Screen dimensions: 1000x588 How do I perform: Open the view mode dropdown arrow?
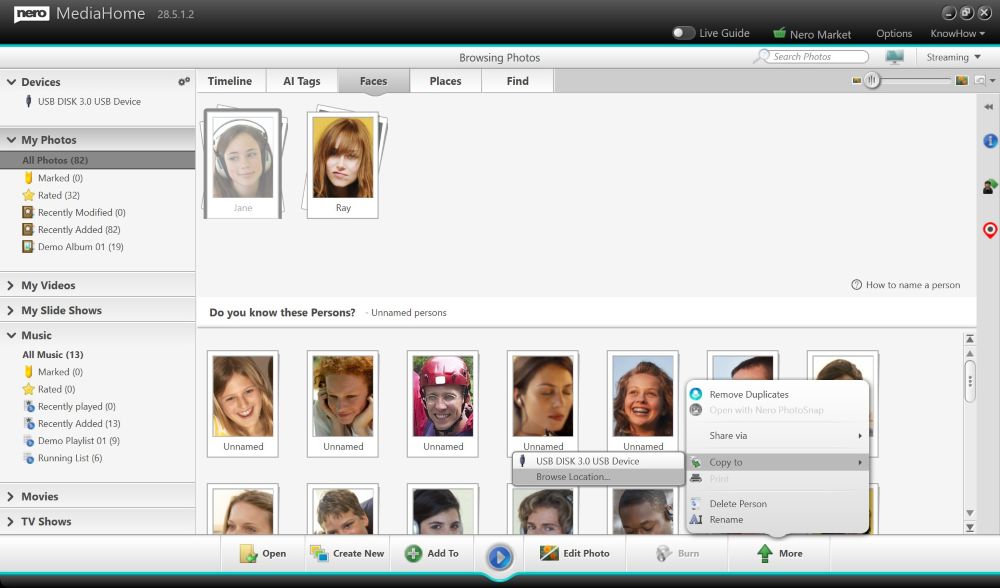click(x=992, y=80)
